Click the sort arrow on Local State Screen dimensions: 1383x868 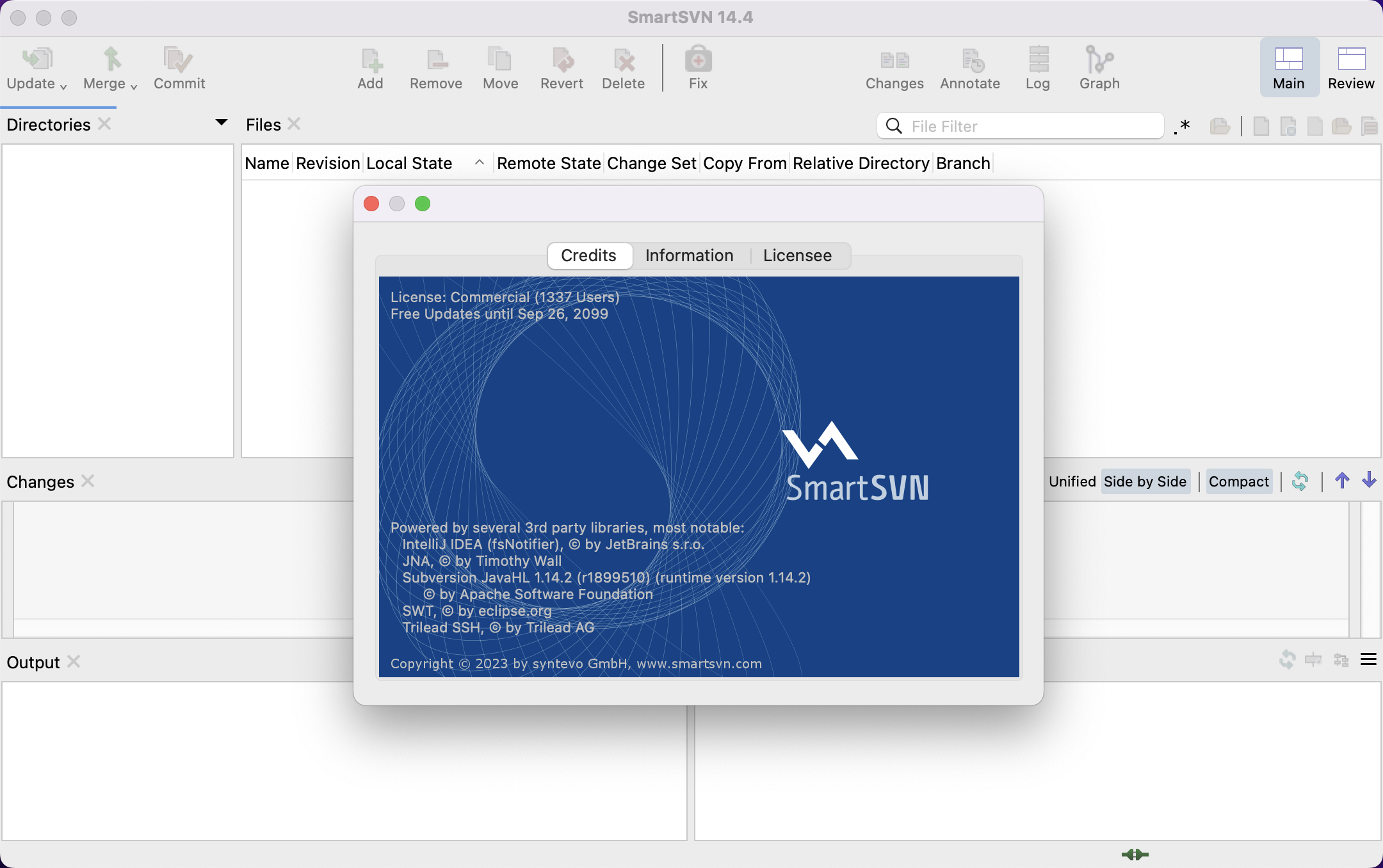[x=479, y=163]
